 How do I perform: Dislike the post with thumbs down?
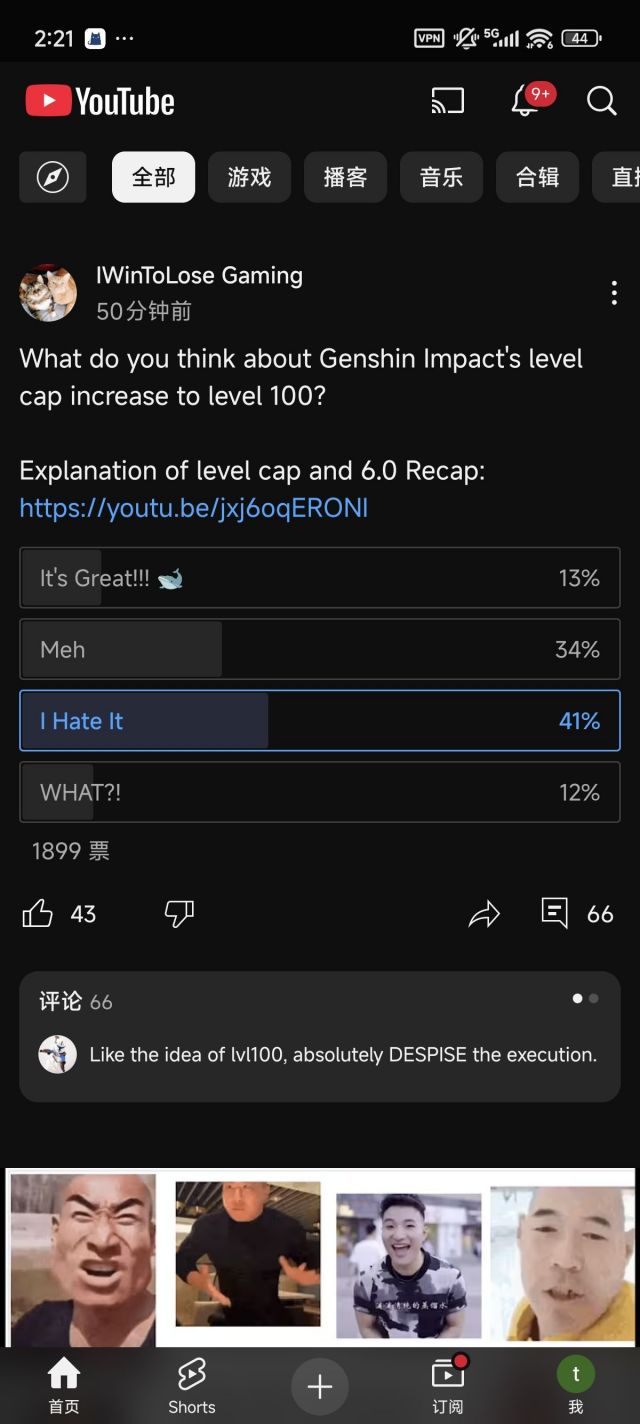click(x=179, y=913)
